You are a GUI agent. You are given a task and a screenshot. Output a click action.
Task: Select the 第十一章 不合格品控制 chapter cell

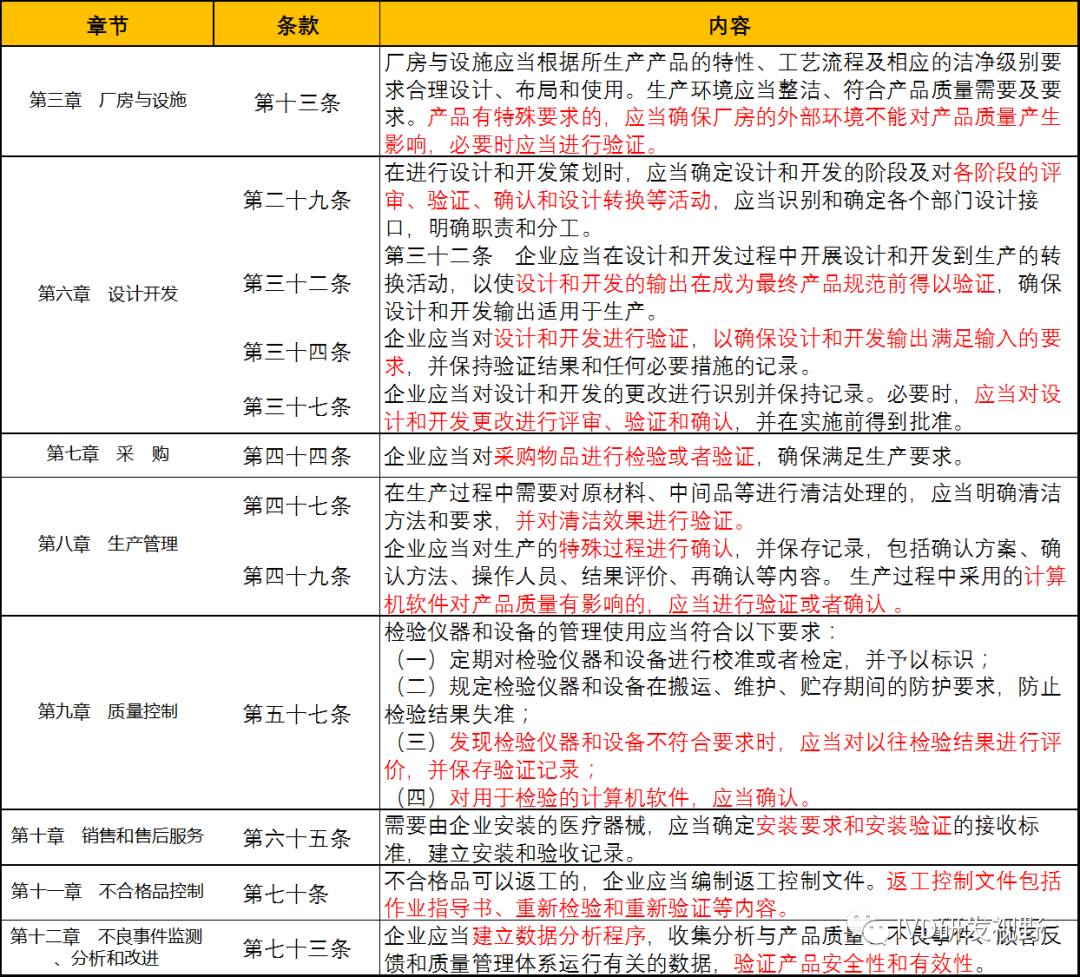tap(107, 892)
